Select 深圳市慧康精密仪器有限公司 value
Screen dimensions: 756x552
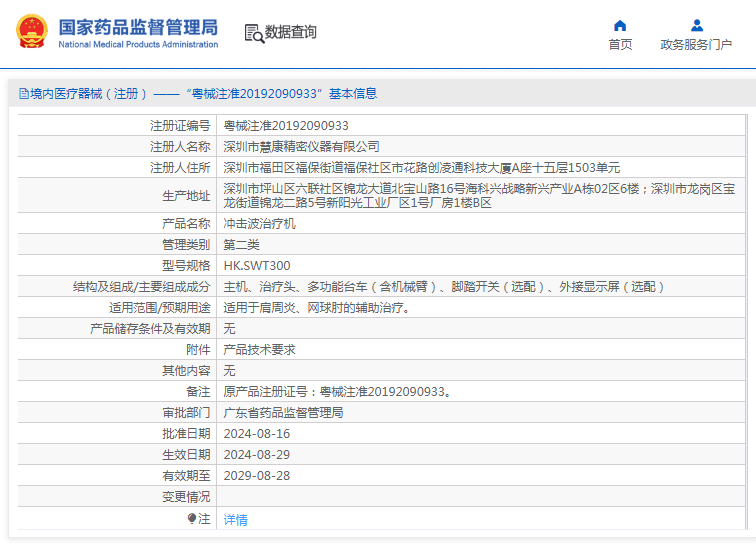[x=301, y=147]
